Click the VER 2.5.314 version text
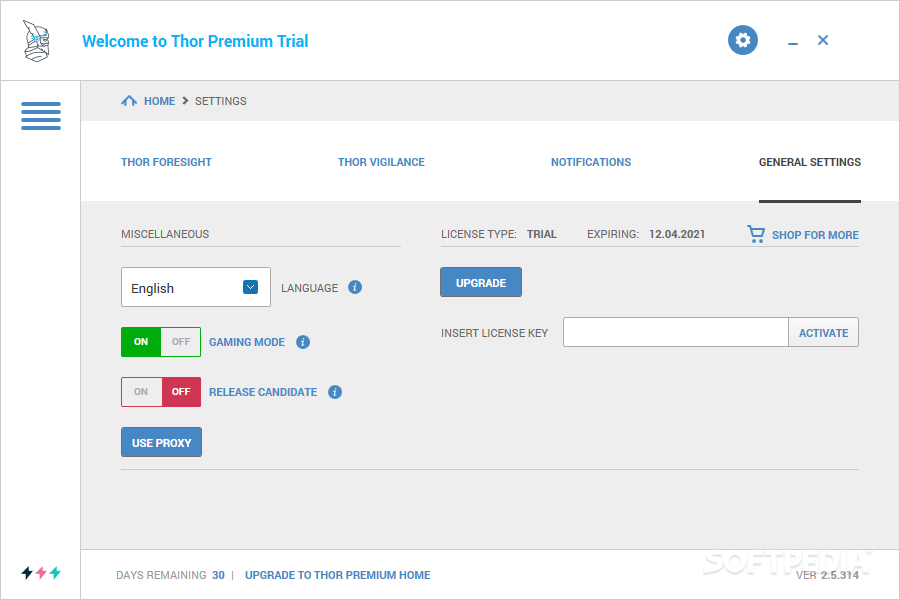This screenshot has width=900, height=600. coord(827,575)
